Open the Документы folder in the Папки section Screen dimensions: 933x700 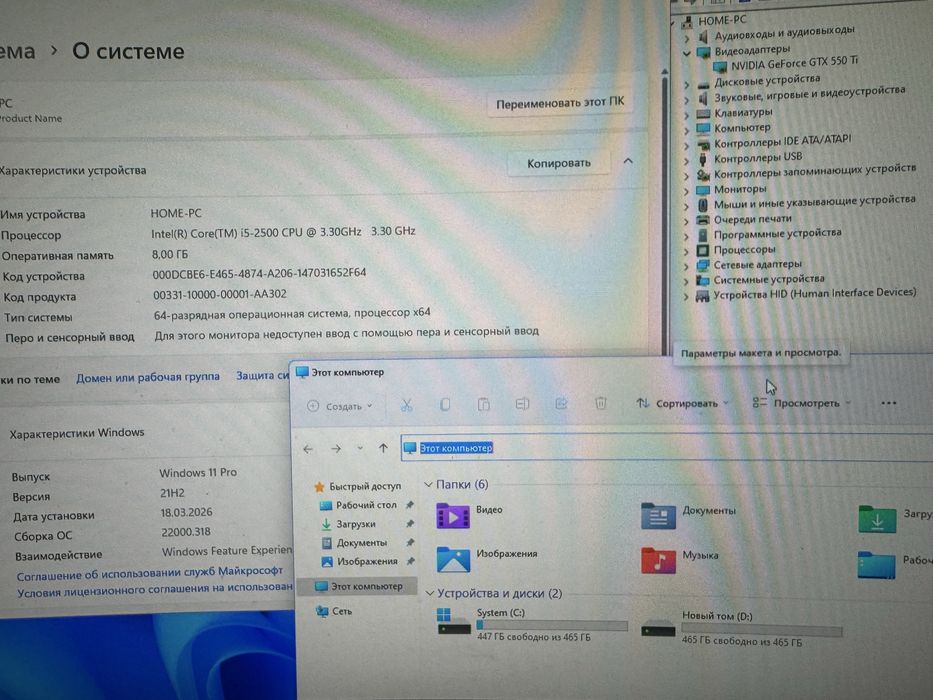click(658, 516)
